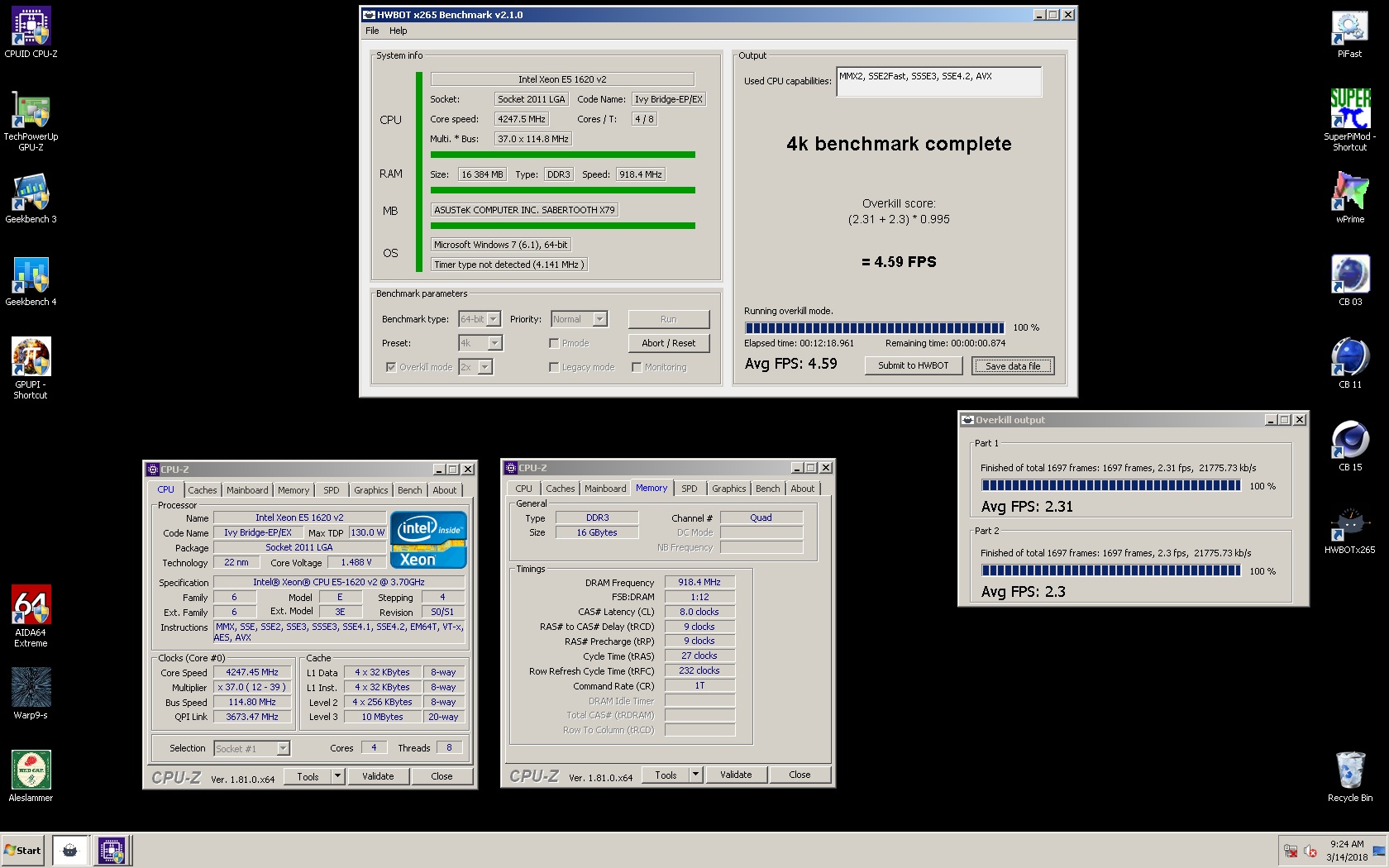
Task: Click the Submit to HWBOT button
Action: click(x=913, y=365)
